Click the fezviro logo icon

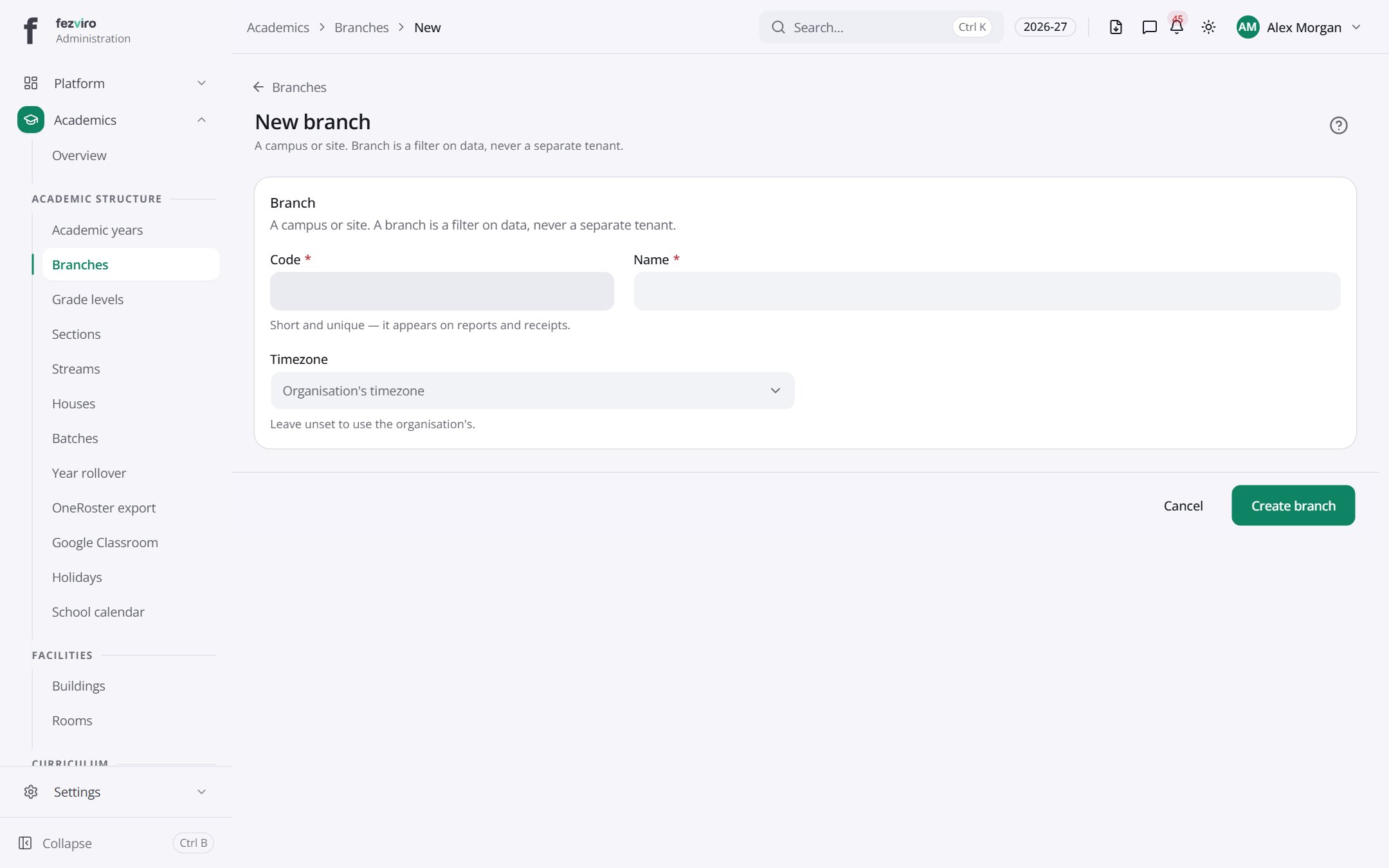click(30, 30)
